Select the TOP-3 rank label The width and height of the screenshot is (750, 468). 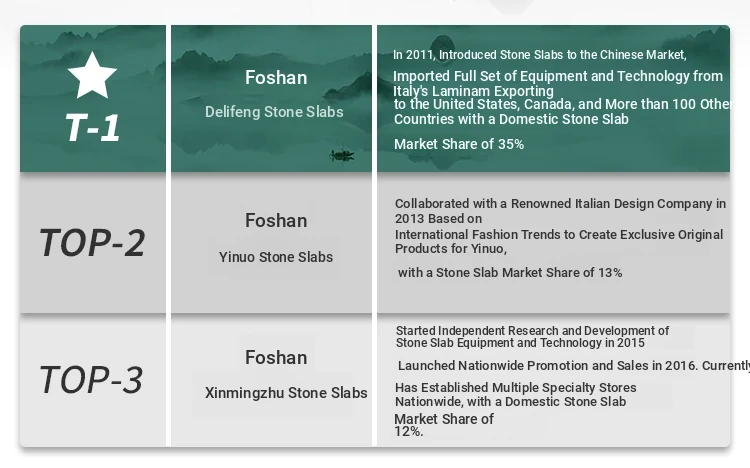tap(91, 379)
